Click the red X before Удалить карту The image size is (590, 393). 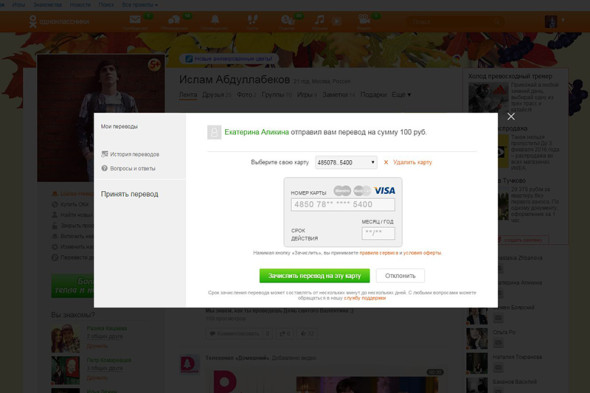coord(386,162)
